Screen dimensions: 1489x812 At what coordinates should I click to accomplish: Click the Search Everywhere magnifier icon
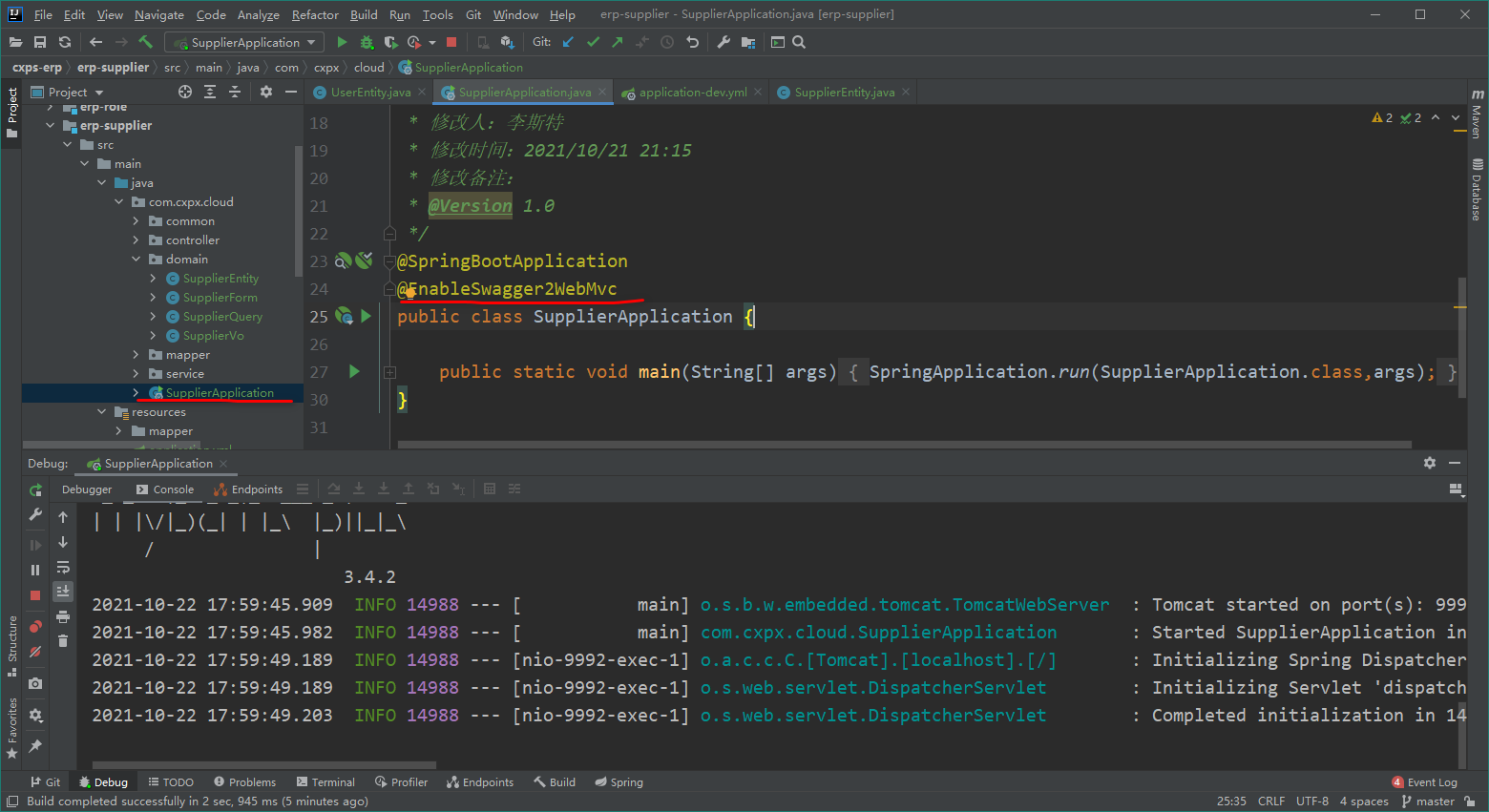(799, 42)
